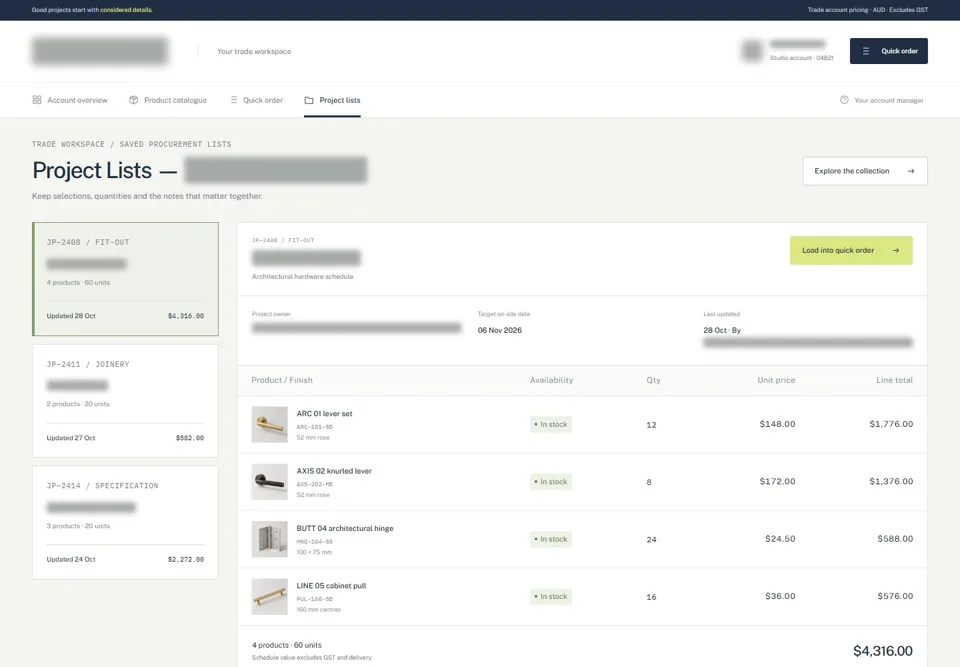Click the account manager help icon
This screenshot has height=667, width=960.
pos(844,100)
